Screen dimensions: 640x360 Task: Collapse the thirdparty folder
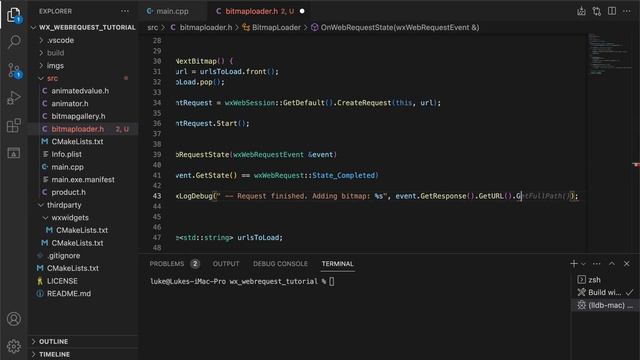click(83, 205)
